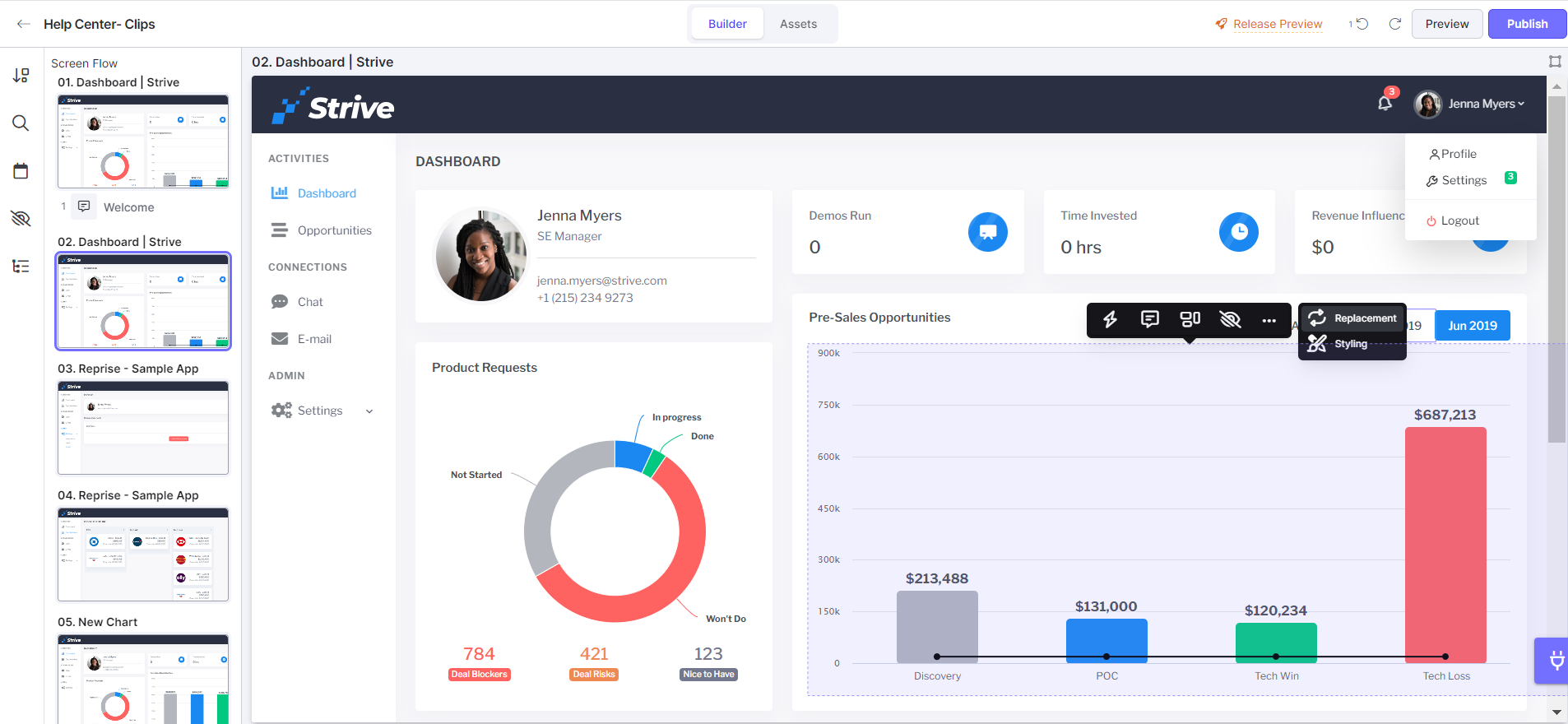This screenshot has height=724, width=1568.
Task: Choose Replacement in the popup menu
Action: click(x=1352, y=318)
